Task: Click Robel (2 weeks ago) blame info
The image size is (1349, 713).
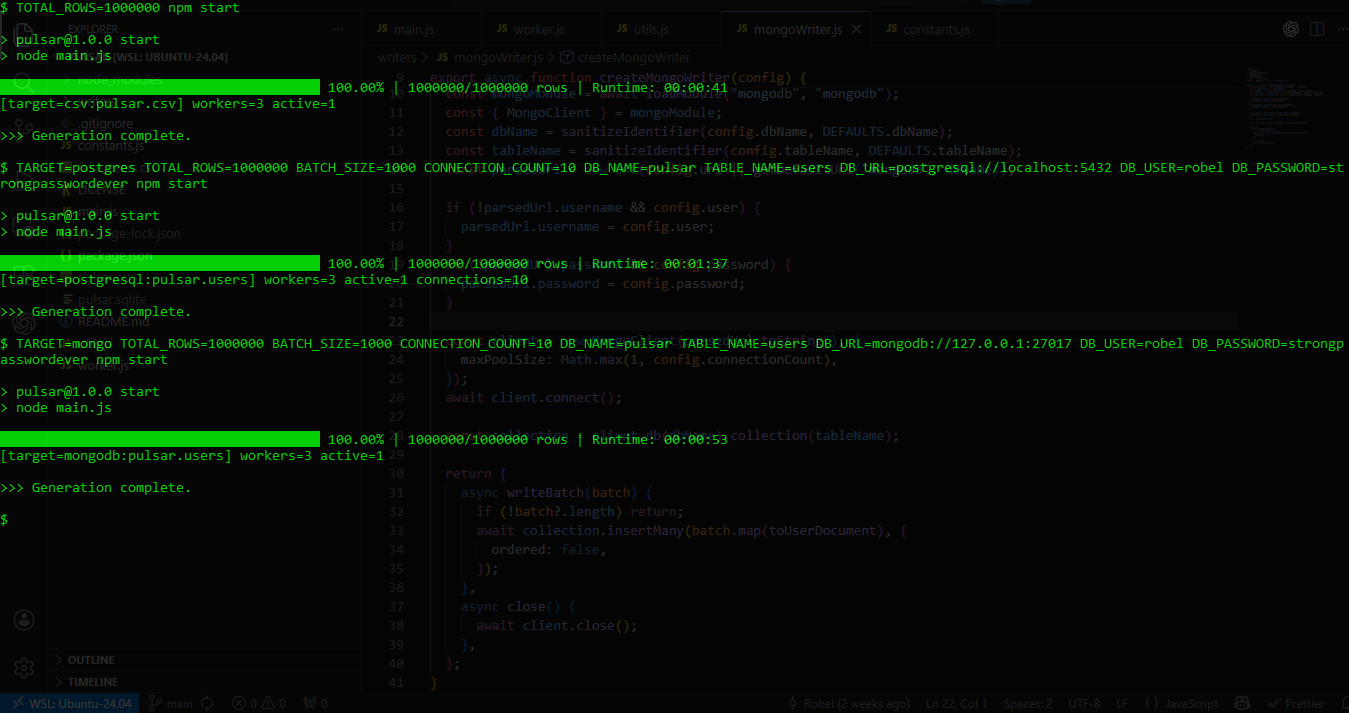Action: tap(849, 703)
